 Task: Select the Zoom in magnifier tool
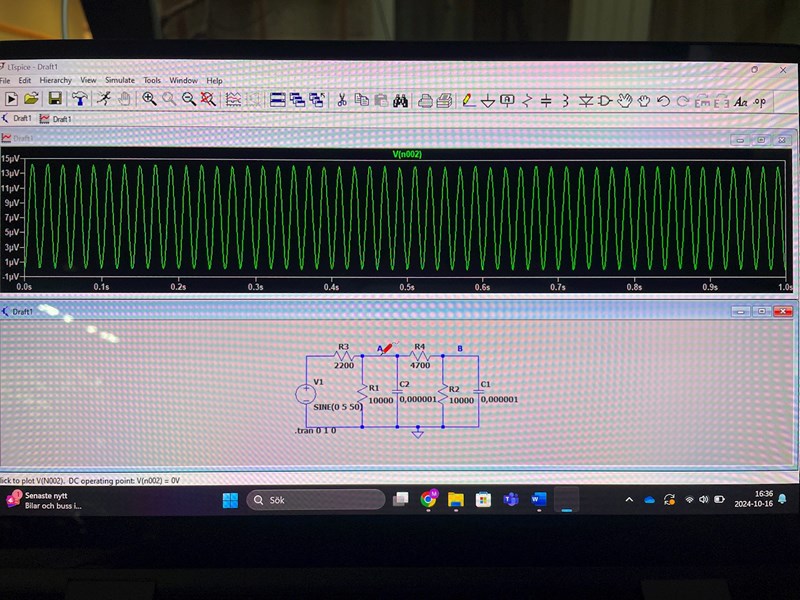point(149,99)
